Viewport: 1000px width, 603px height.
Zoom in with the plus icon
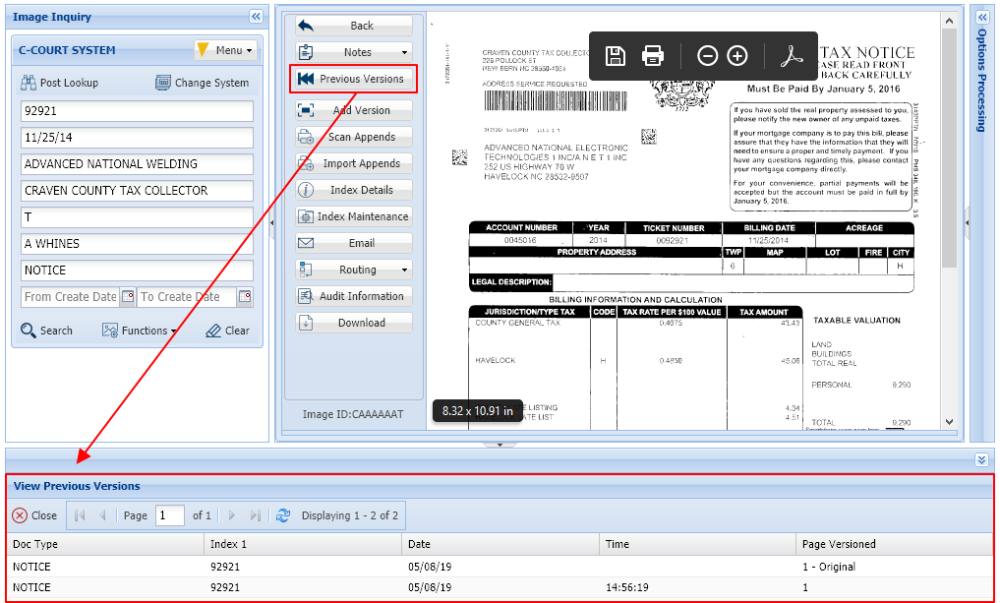tap(737, 56)
